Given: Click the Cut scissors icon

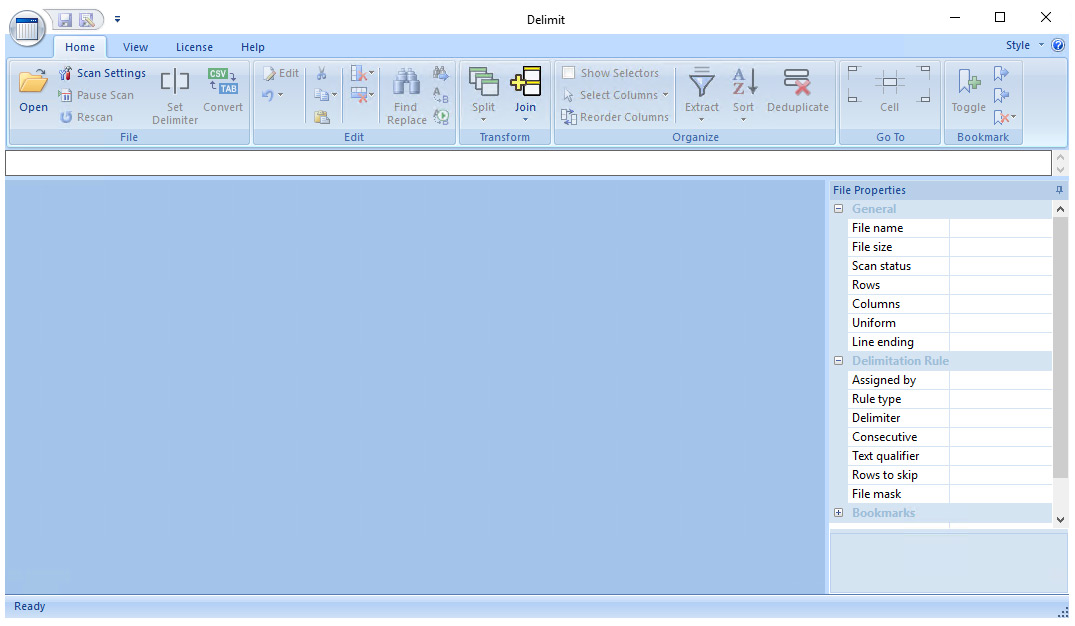Looking at the screenshot, I should tap(322, 73).
